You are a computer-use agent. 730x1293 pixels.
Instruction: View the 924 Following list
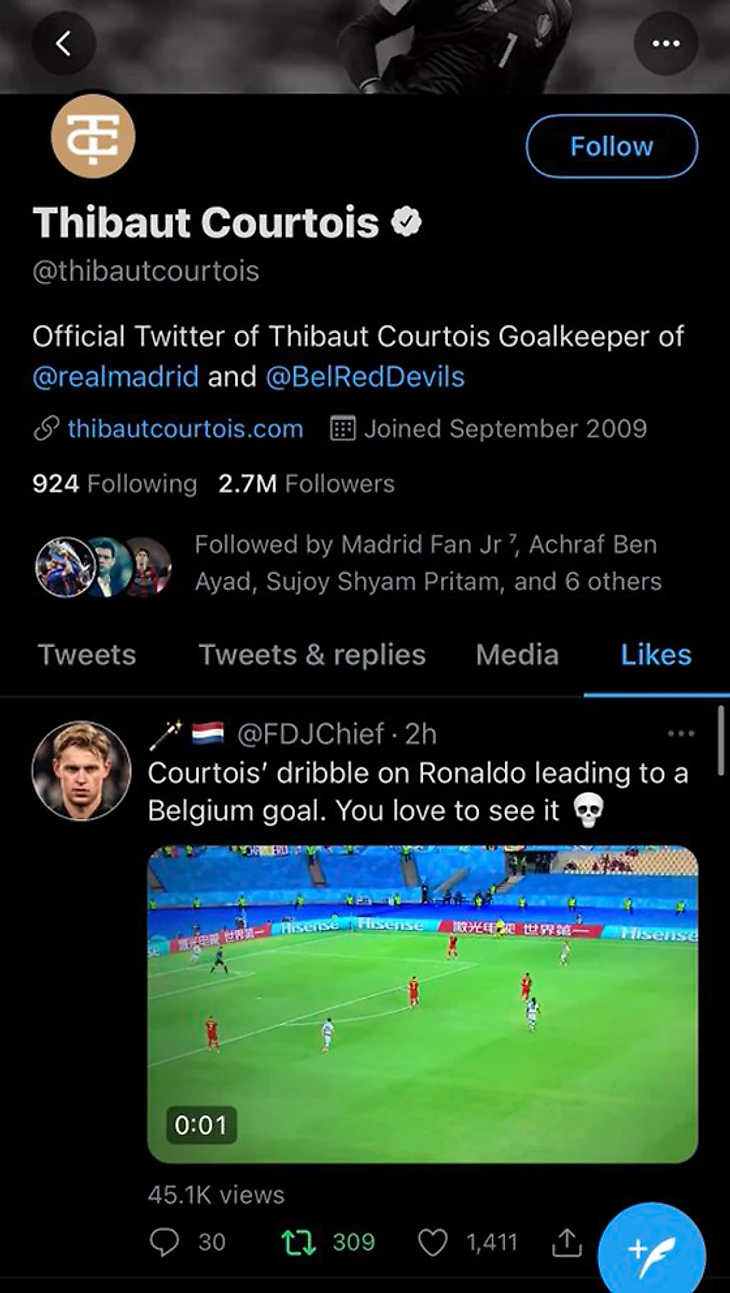pos(115,484)
